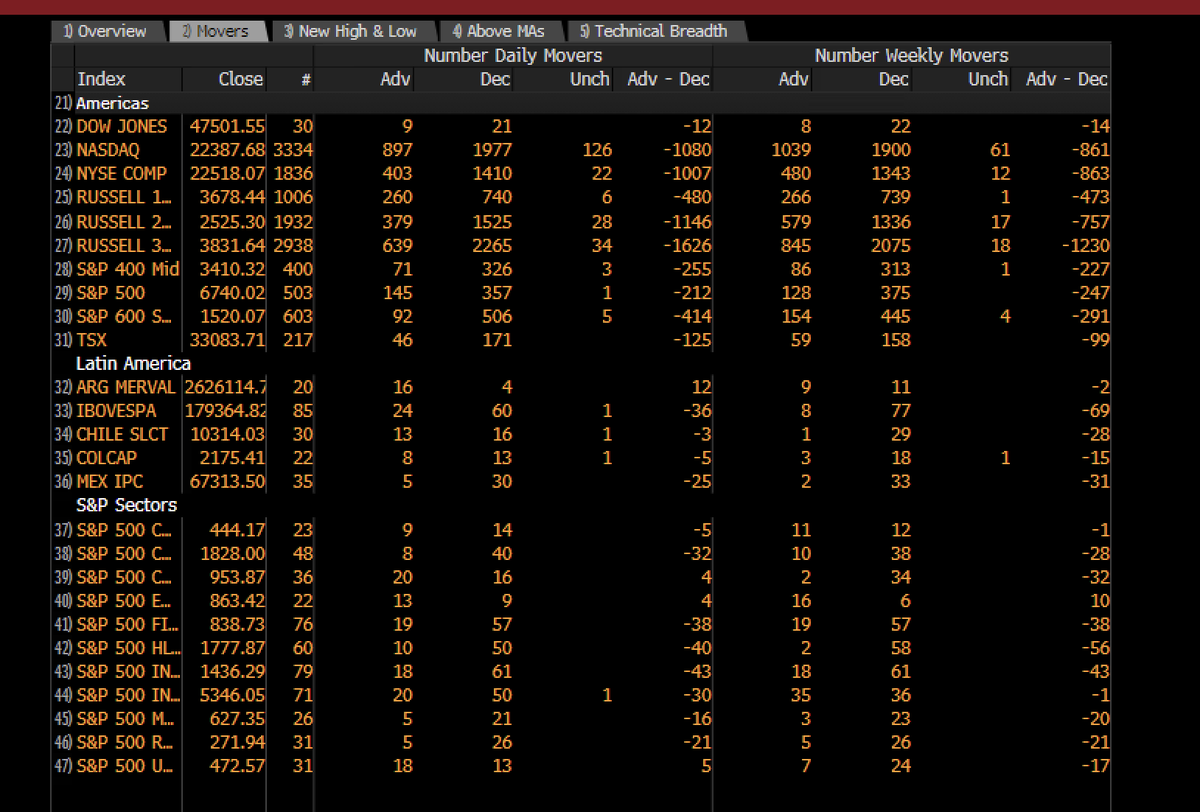Viewport: 1200px width, 812px height.
Task: Click NASDAQ close value 22387.68
Action: (x=228, y=150)
